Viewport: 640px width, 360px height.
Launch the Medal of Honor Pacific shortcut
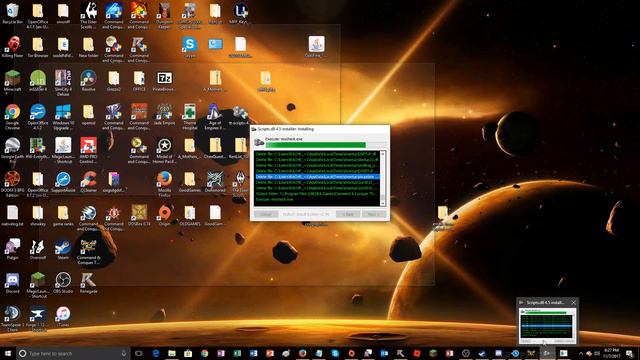point(164,150)
